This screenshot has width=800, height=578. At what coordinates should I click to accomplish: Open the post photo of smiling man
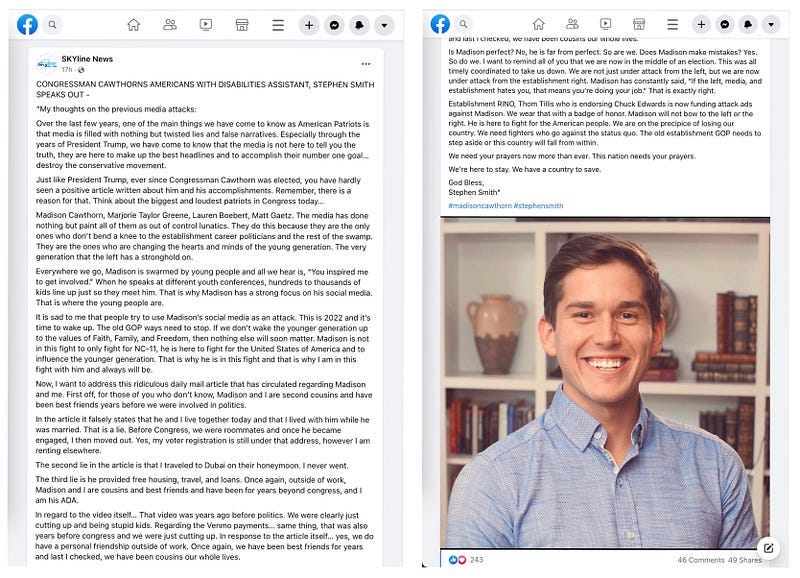(x=605, y=383)
